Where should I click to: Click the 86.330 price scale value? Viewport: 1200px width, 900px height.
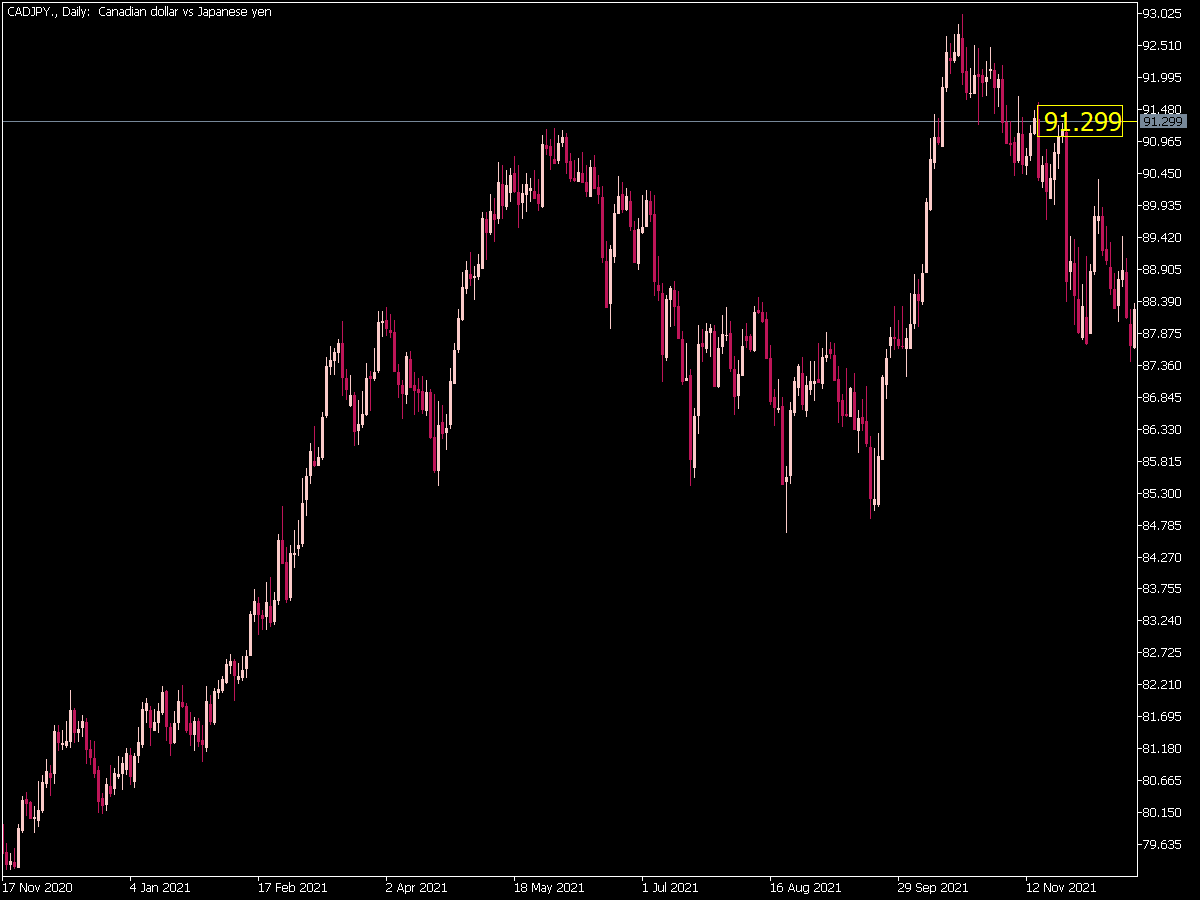pyautogui.click(x=1163, y=430)
